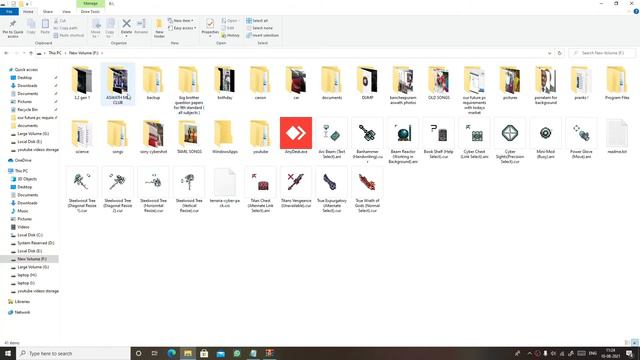Image resolution: width=640 pixels, height=360 pixels.
Task: Select System Reserved (D:) drive
Action: point(36,243)
